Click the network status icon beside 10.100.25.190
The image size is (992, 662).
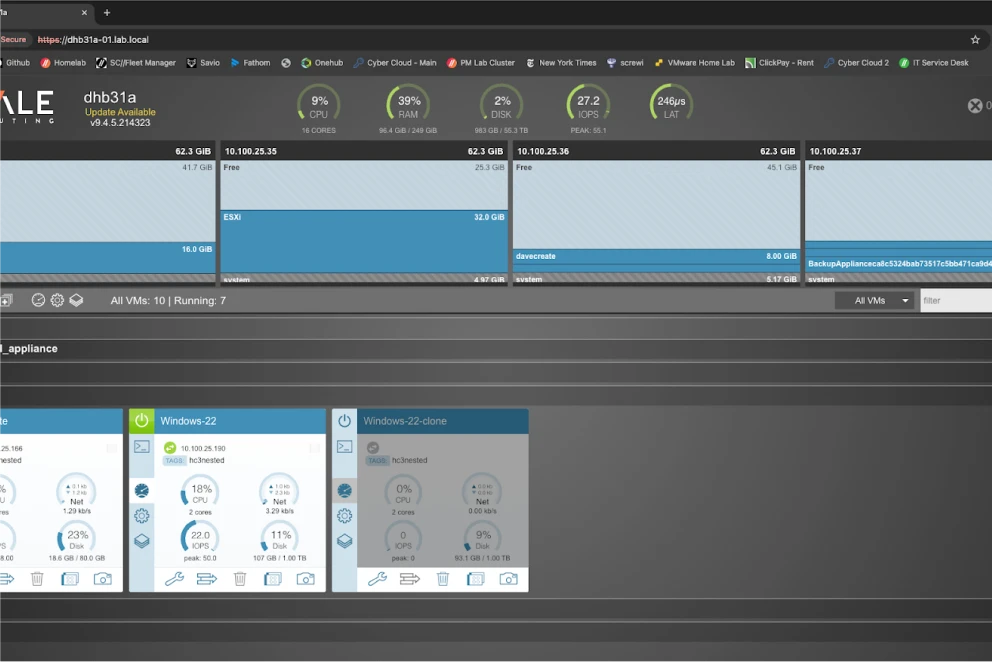[170, 447]
